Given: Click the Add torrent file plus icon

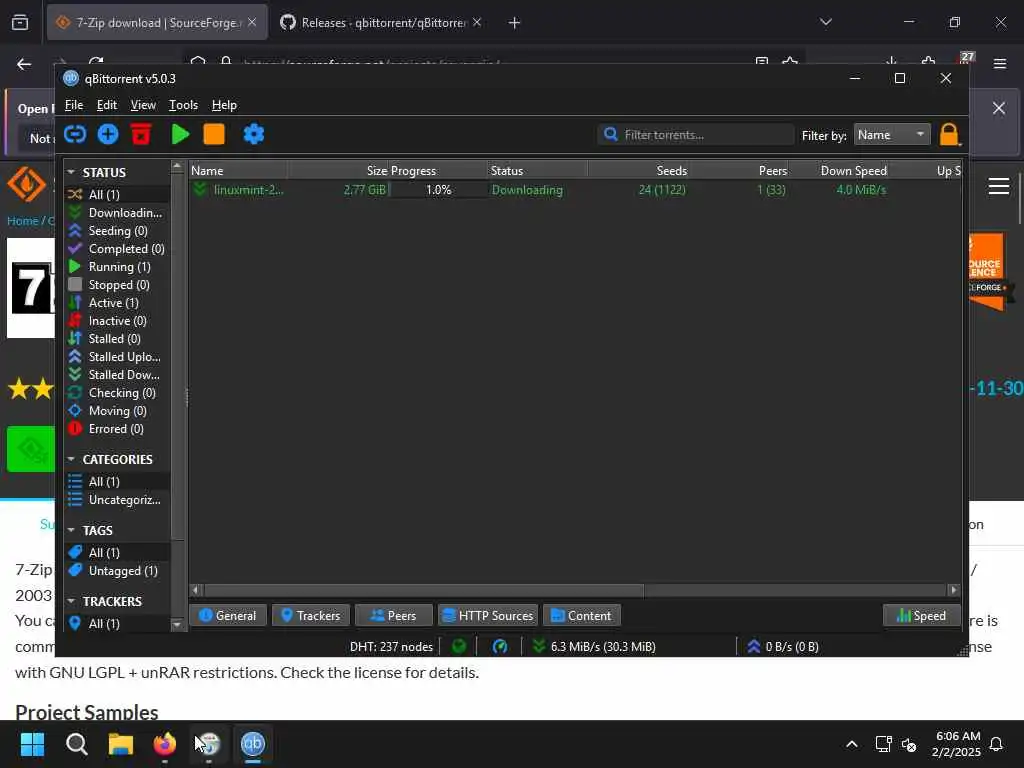Looking at the screenshot, I should coord(108,135).
